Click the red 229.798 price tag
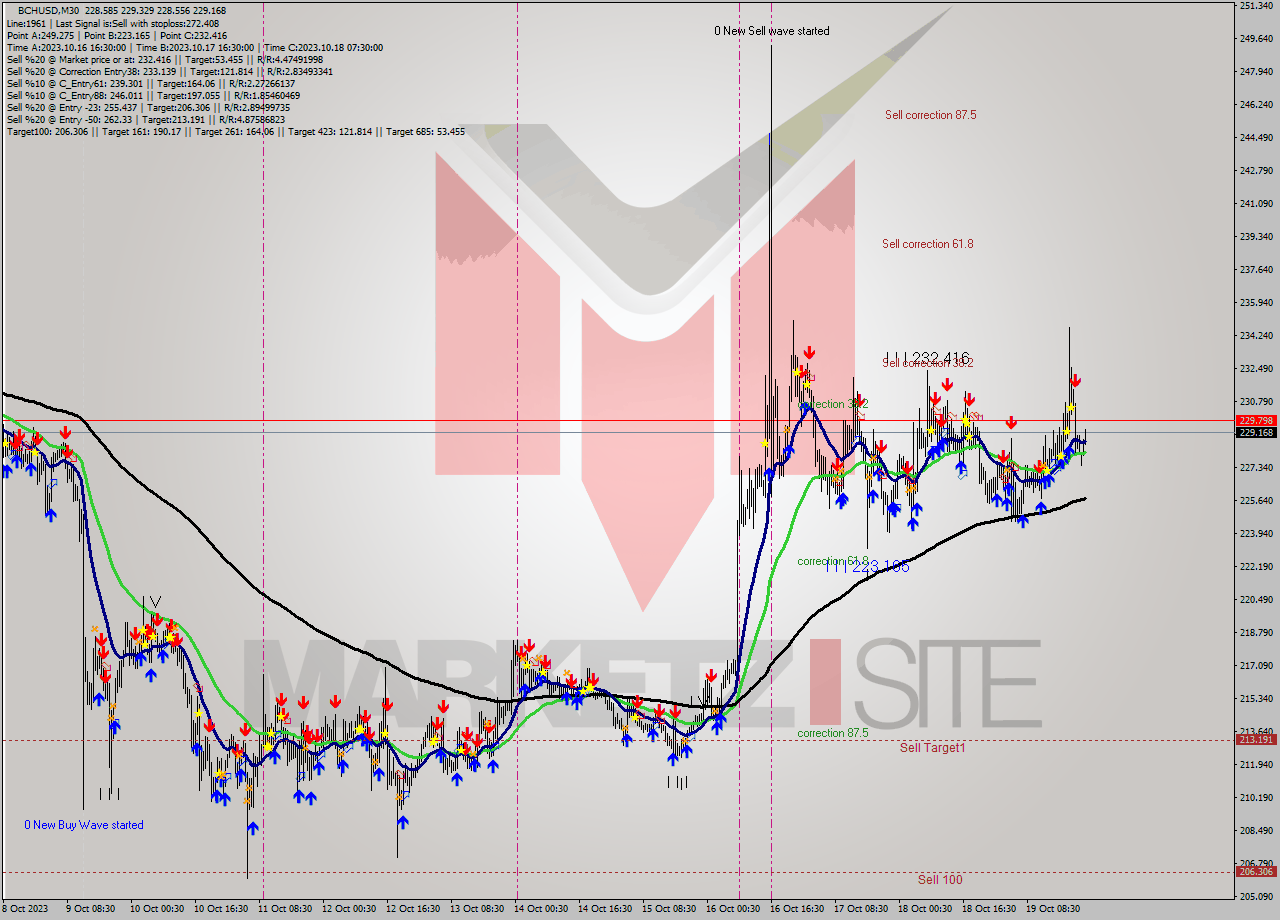Screen dimensions: 1280x920 pyautogui.click(x=1255, y=421)
